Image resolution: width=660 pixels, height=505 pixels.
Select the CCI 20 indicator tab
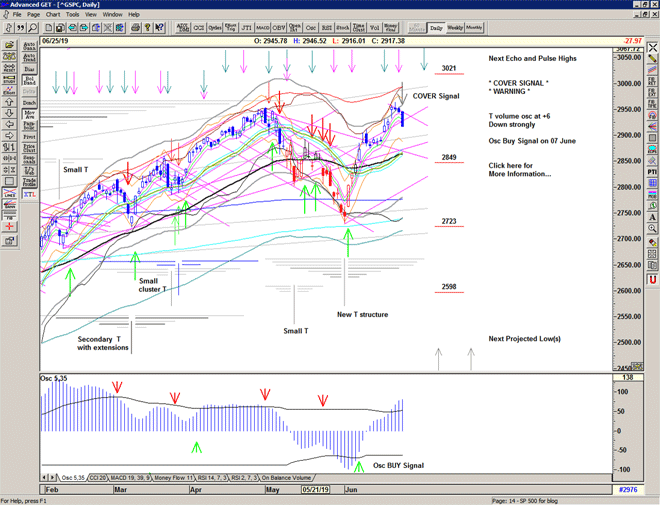pos(98,478)
